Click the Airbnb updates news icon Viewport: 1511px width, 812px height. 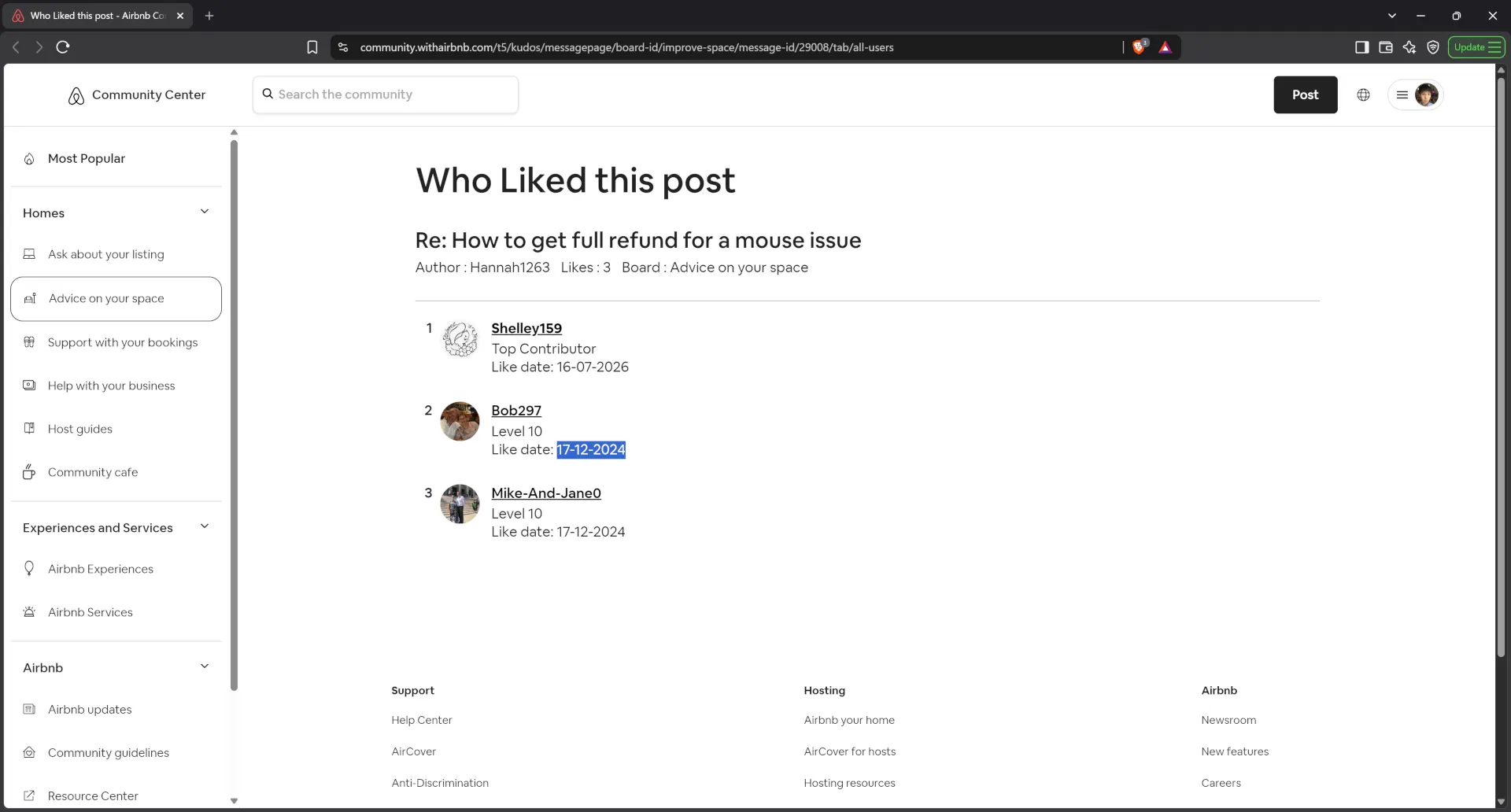pos(29,709)
